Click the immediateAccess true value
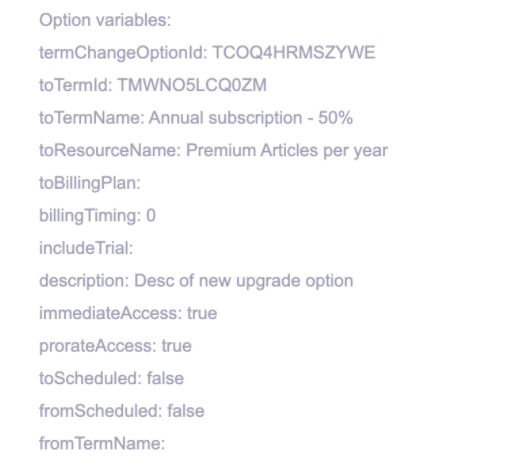510x470 pixels. tap(202, 313)
